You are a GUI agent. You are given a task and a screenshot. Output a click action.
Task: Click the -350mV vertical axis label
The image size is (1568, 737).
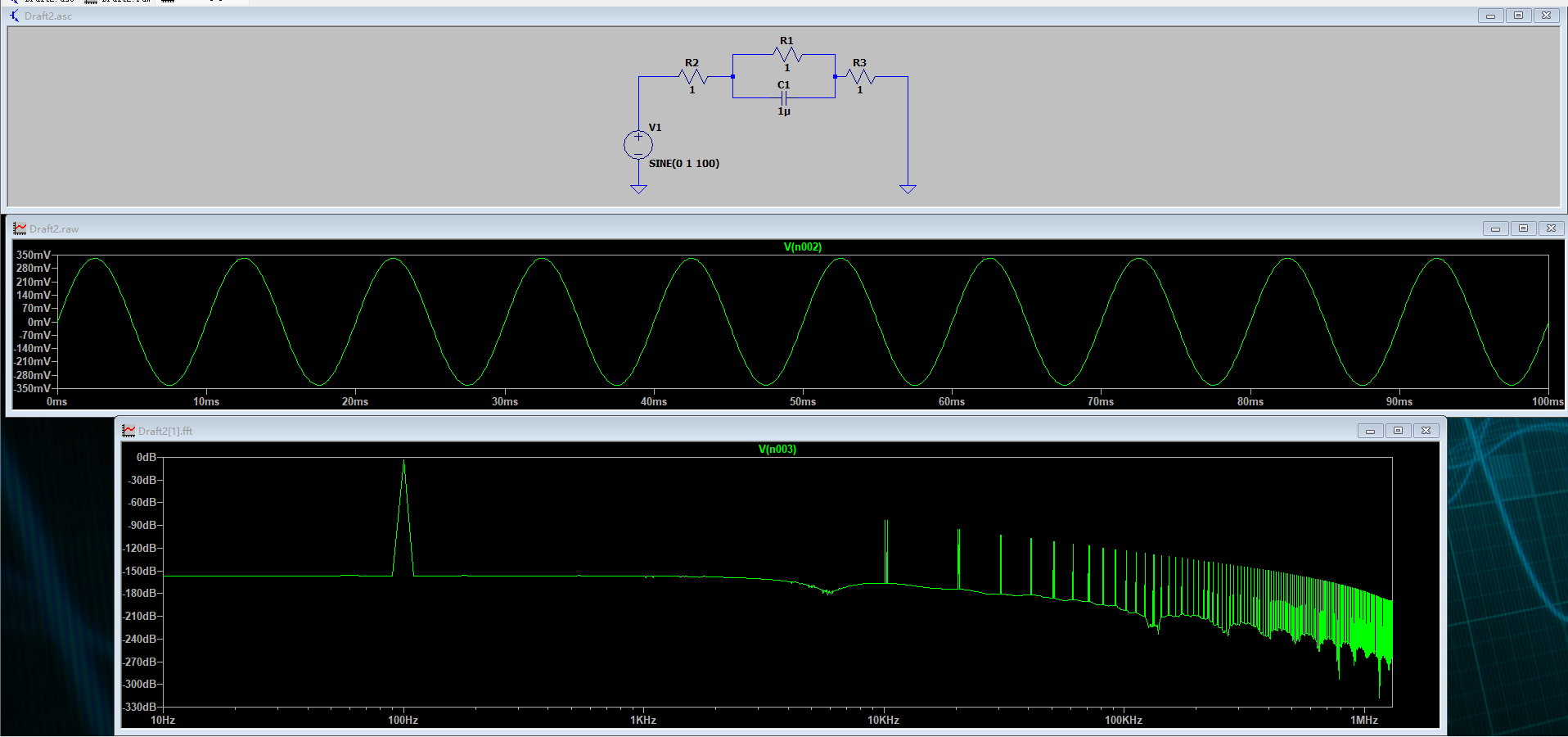click(x=32, y=389)
